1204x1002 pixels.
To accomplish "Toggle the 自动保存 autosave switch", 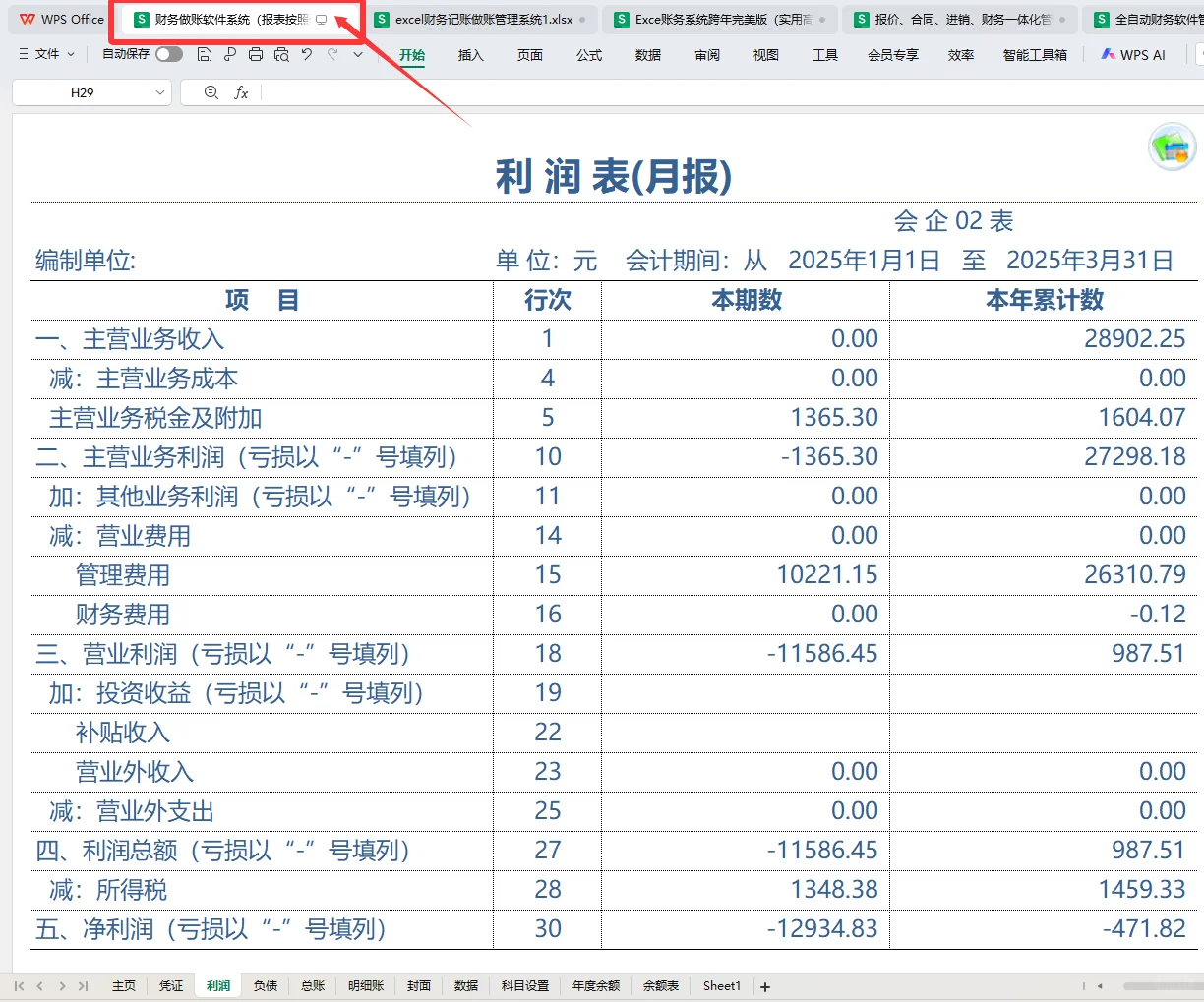I will 167,55.
